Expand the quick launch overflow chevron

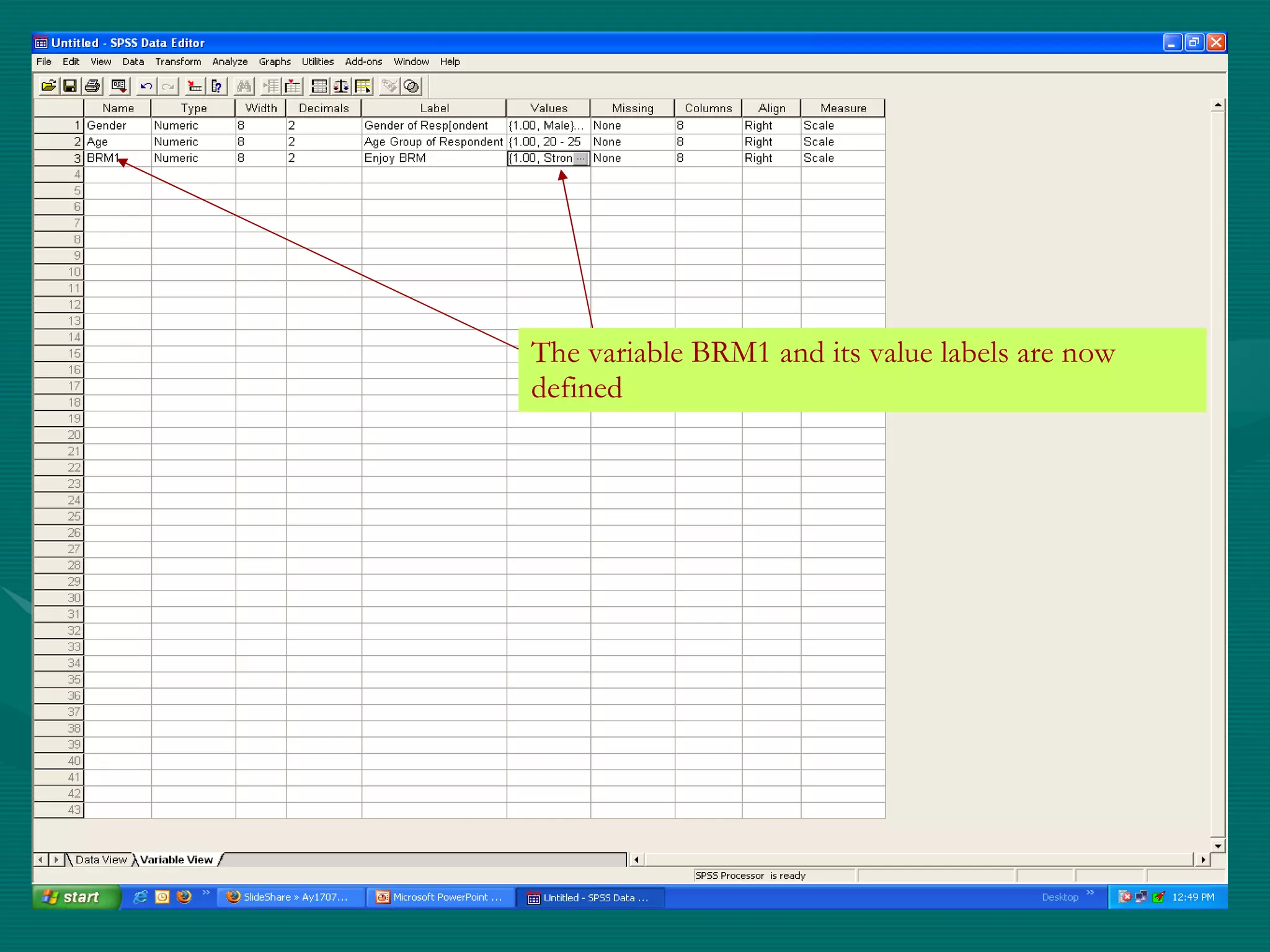click(x=206, y=892)
